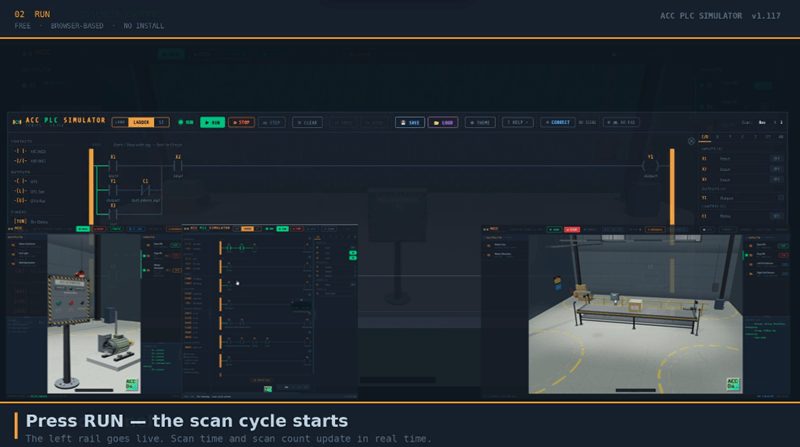800x447 pixels.
Task: Switch editor mode to LADDER tab
Action: [141, 122]
